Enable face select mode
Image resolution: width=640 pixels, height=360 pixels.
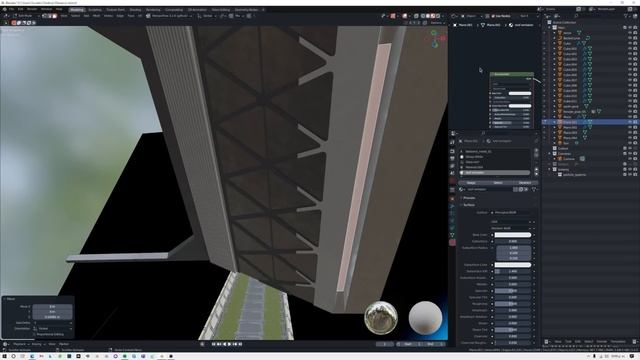(55, 16)
